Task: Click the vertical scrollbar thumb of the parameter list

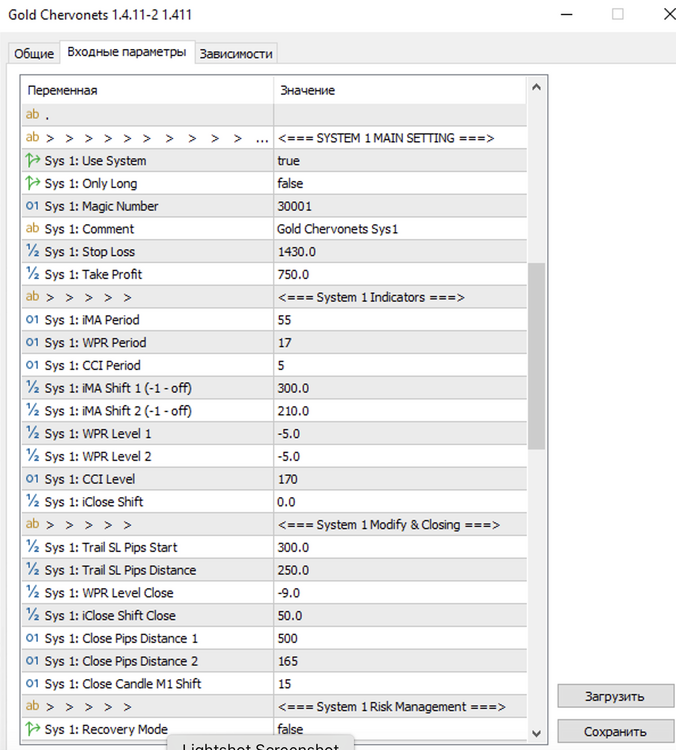Action: (536, 356)
